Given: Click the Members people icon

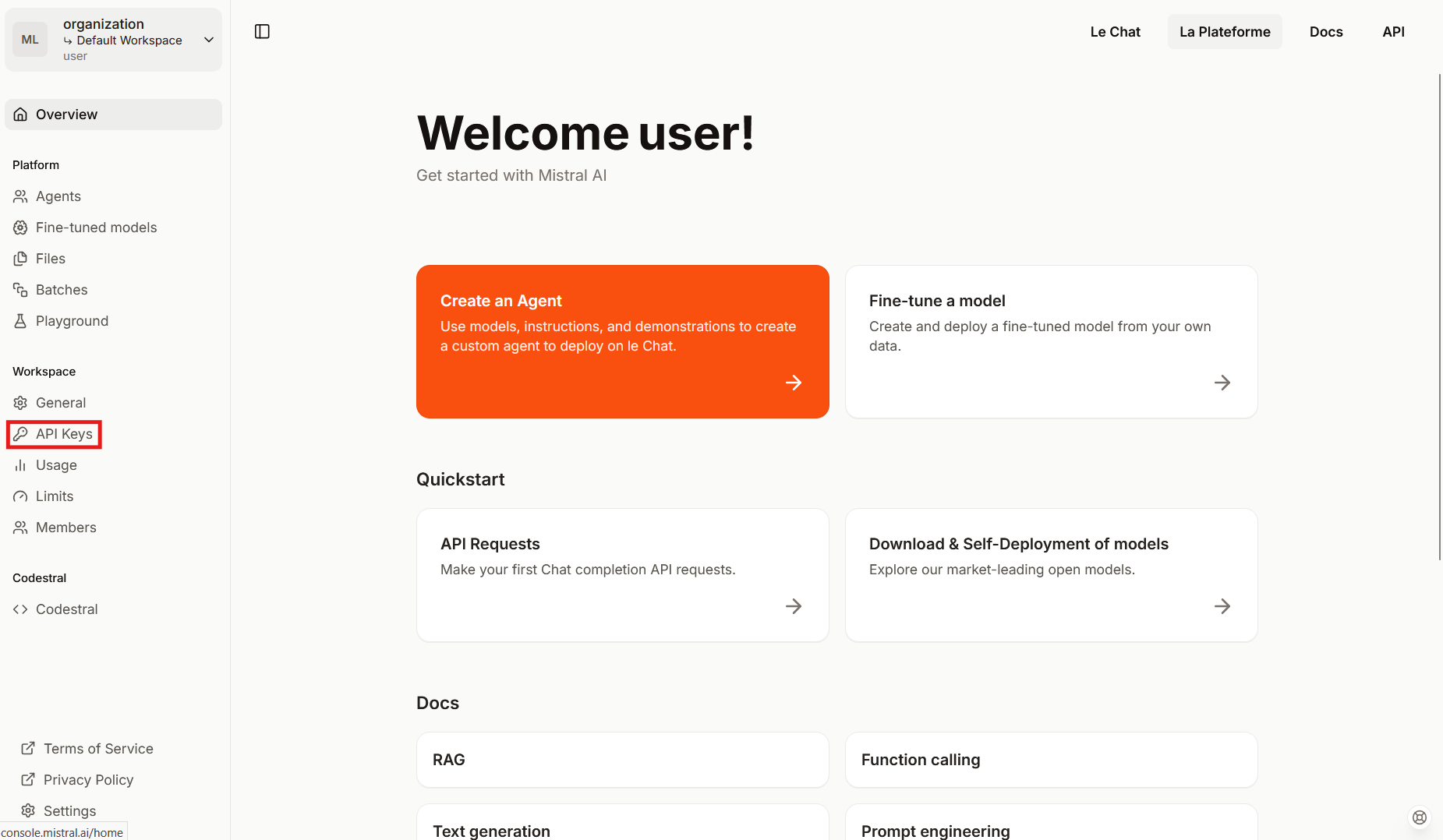Looking at the screenshot, I should (x=20, y=528).
